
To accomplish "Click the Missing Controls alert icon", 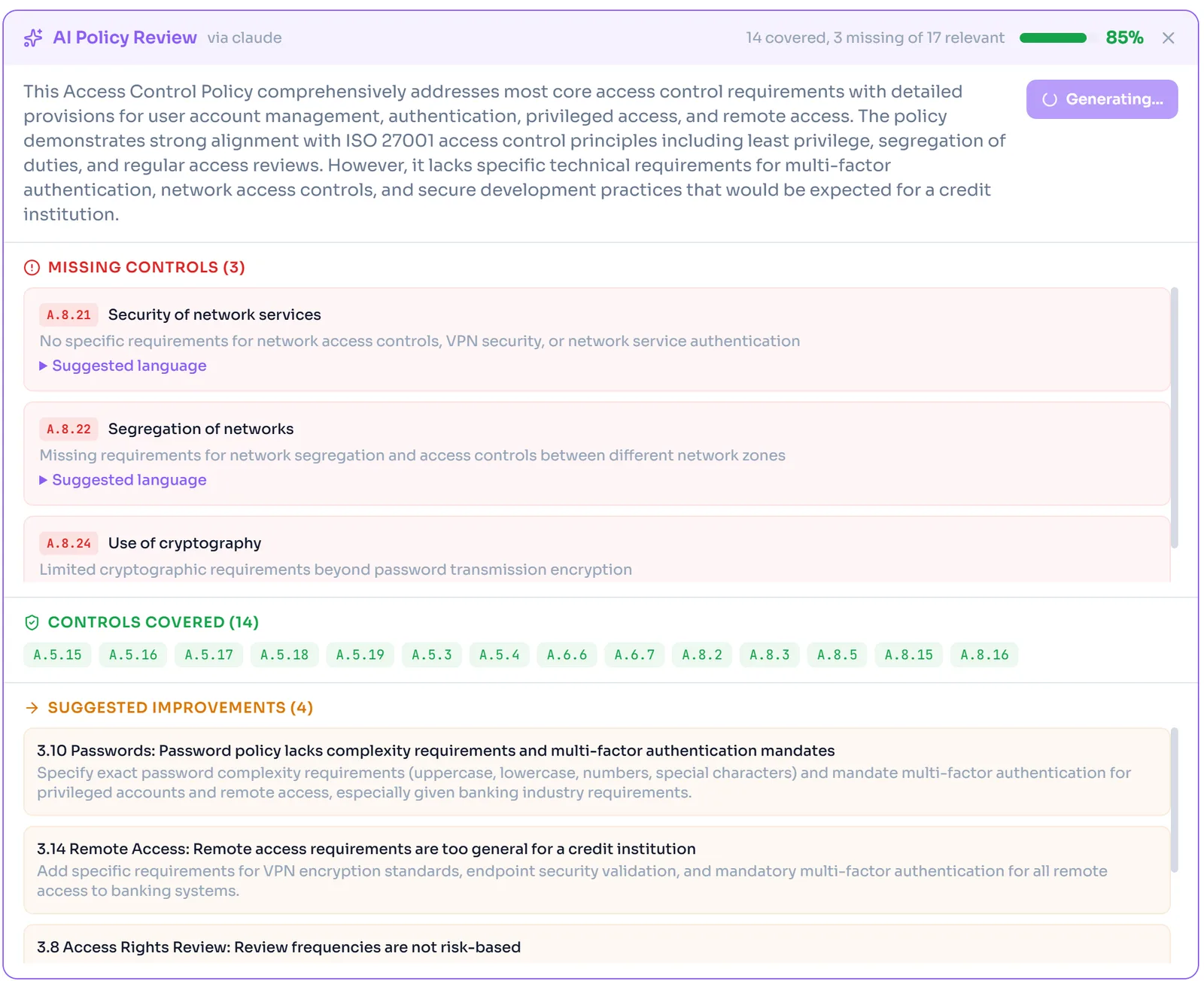I will click(32, 267).
